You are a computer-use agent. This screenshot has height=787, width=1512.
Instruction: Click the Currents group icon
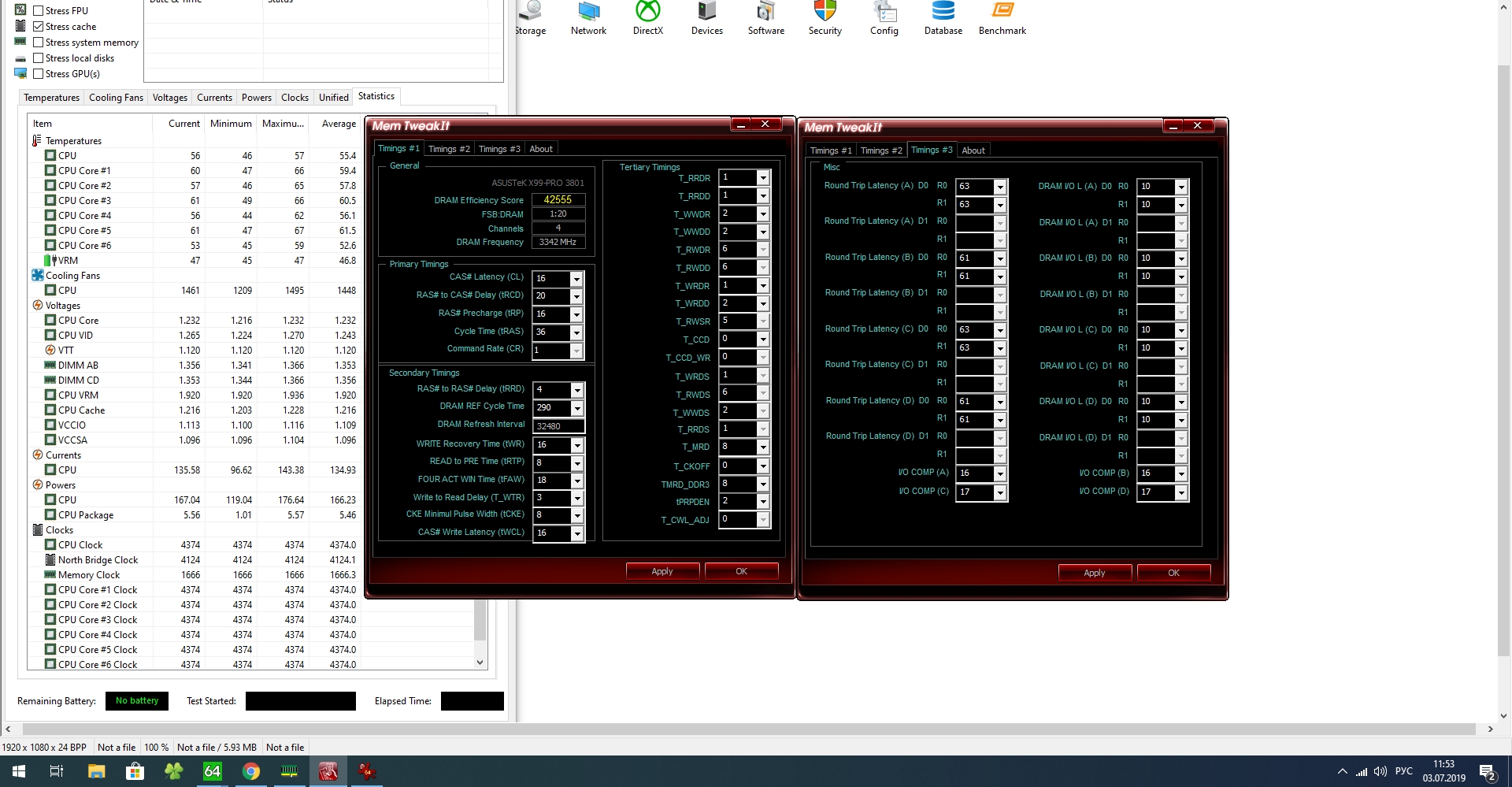point(37,455)
